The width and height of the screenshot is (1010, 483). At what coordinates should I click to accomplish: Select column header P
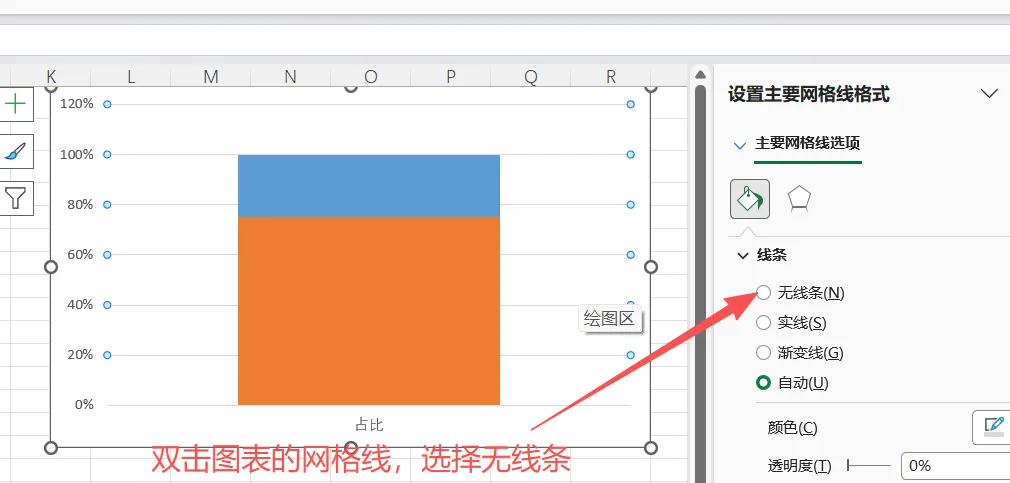click(x=451, y=77)
